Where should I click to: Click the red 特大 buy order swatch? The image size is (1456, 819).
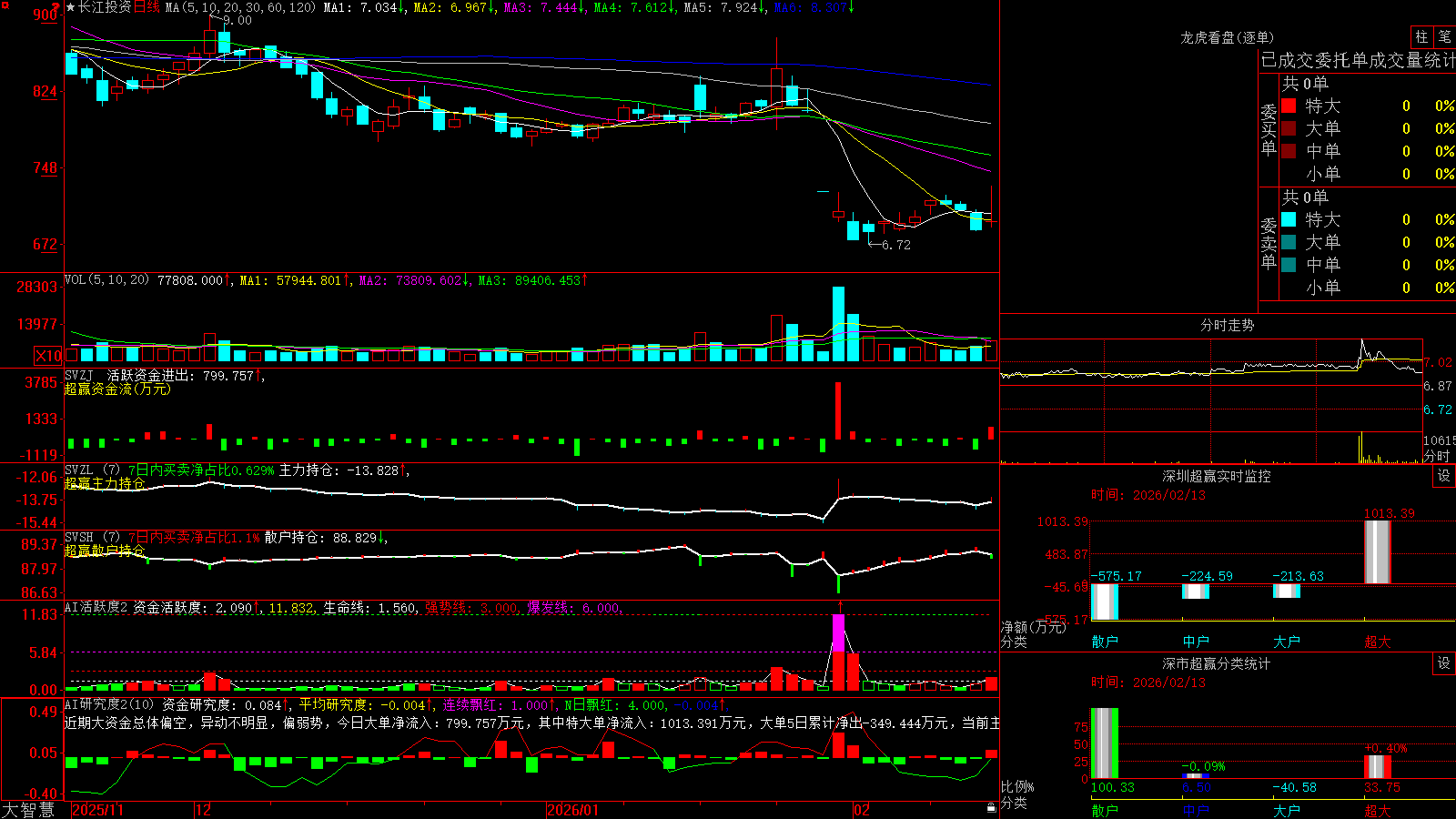pyautogui.click(x=1289, y=106)
